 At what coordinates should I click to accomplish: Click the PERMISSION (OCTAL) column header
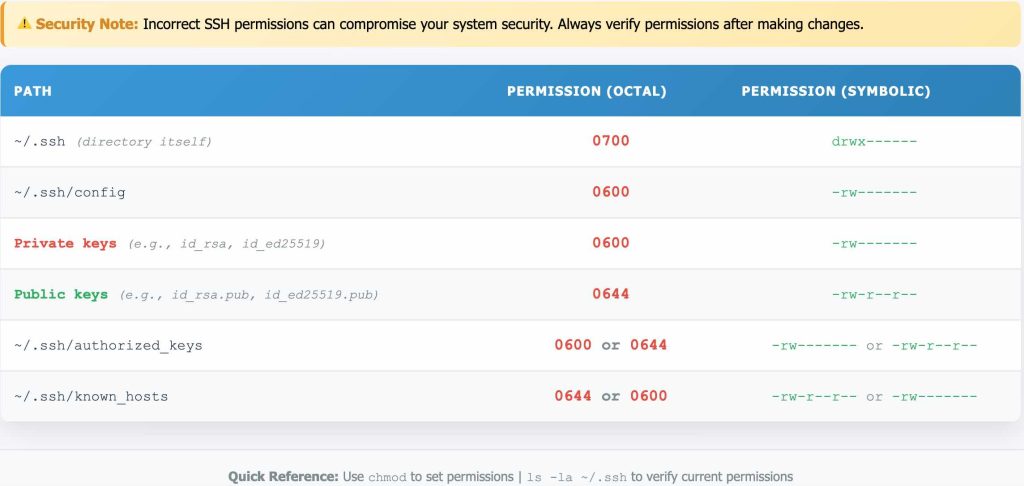[586, 91]
